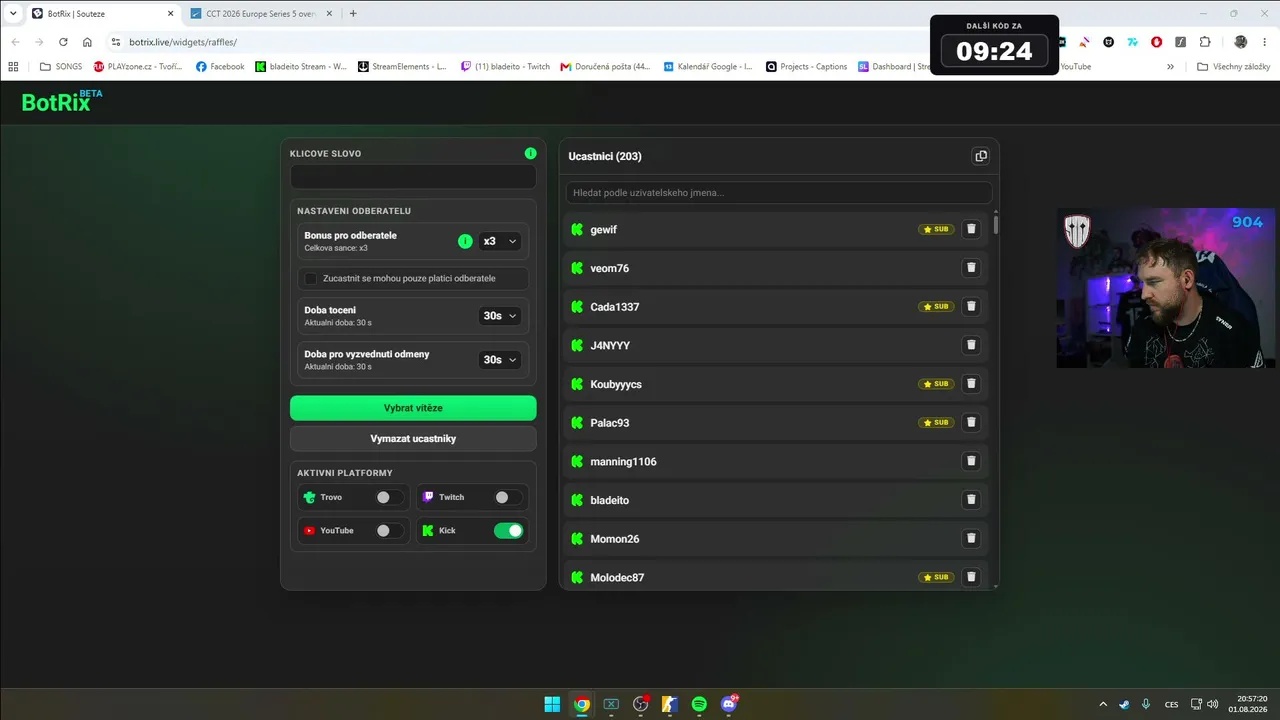Open the browser extensions puzzle icon
This screenshot has height=720, width=1280.
pyautogui.click(x=1204, y=42)
